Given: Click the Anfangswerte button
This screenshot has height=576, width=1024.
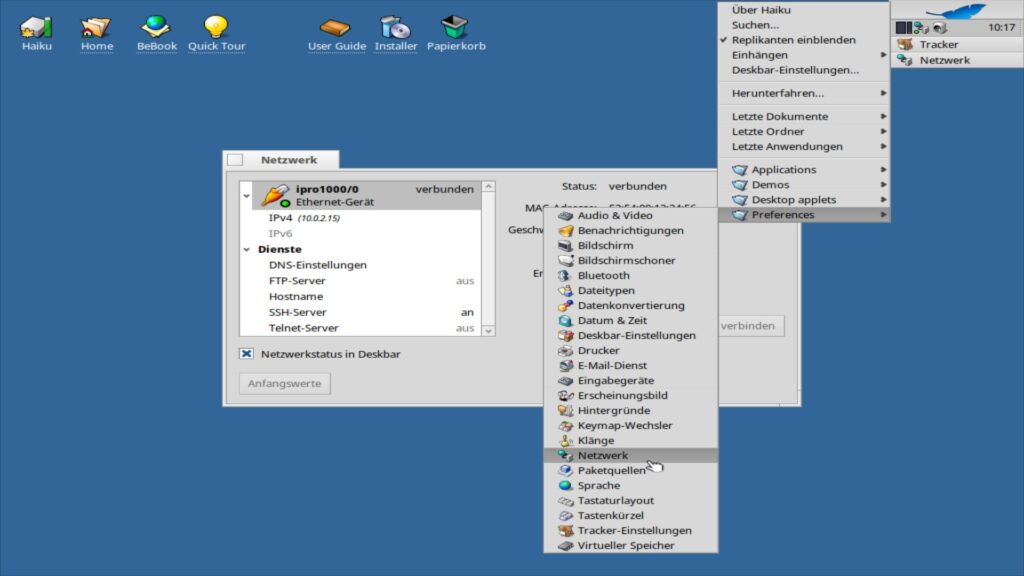Looking at the screenshot, I should [285, 383].
